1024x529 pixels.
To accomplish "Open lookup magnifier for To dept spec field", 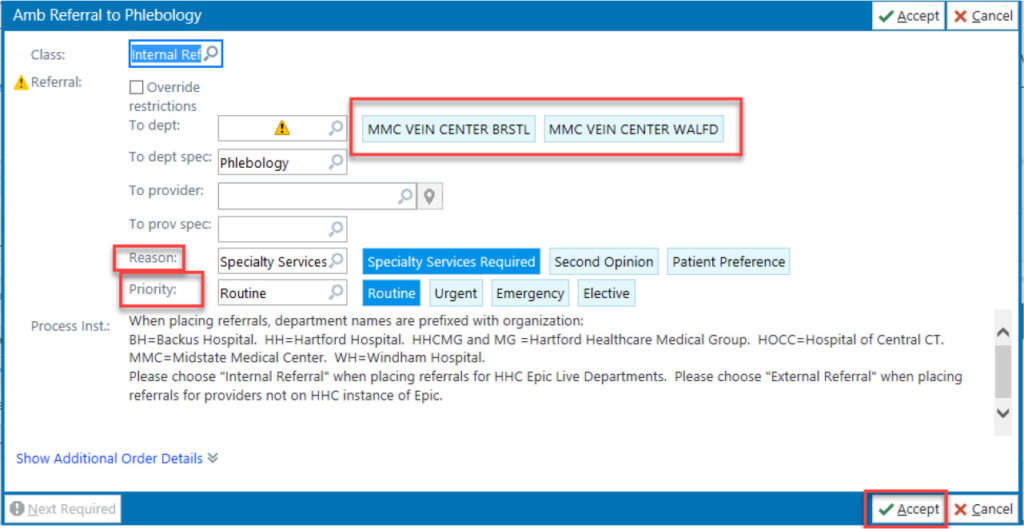I will [336, 162].
